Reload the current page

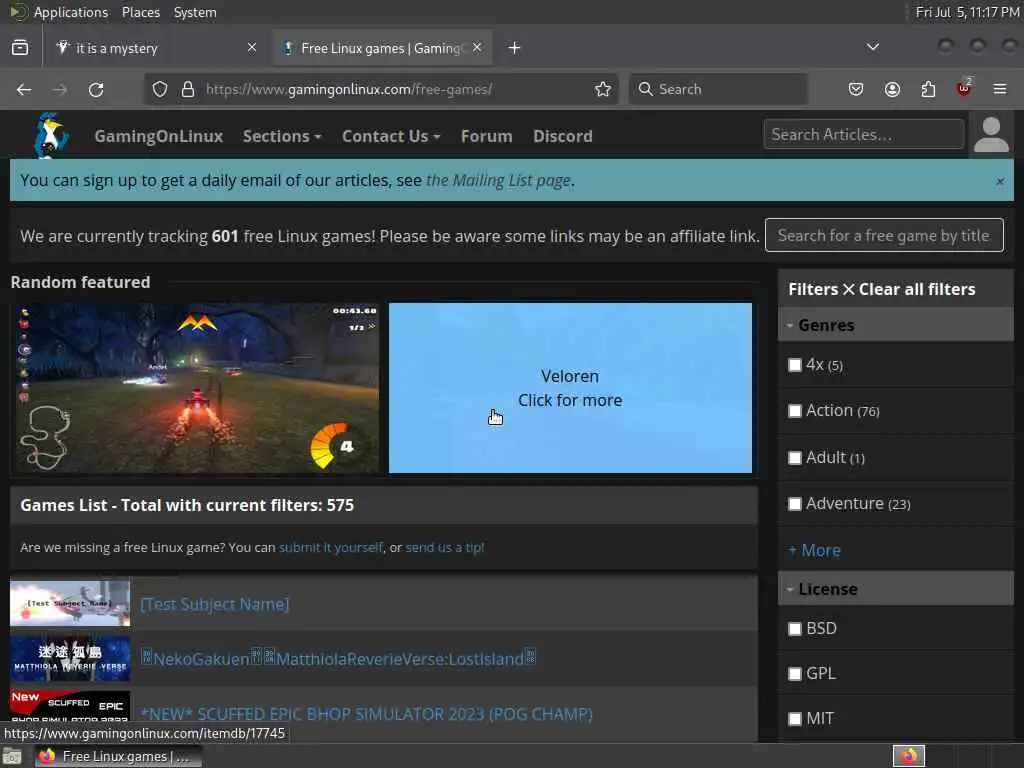96,89
